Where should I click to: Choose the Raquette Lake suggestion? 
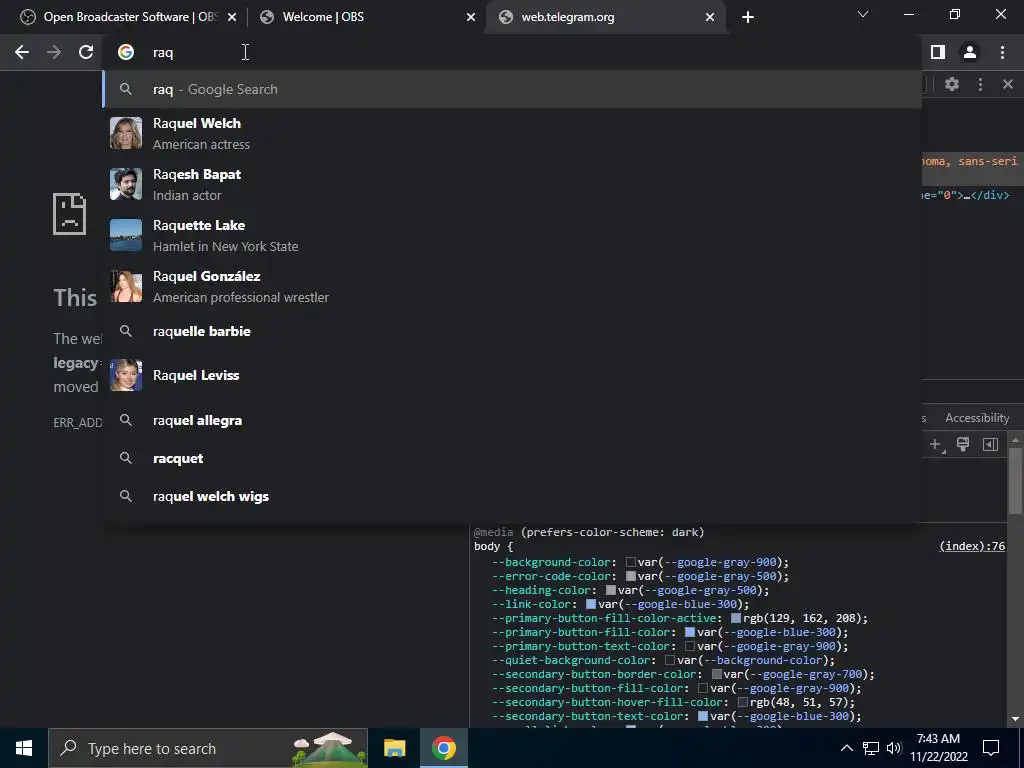click(512, 235)
